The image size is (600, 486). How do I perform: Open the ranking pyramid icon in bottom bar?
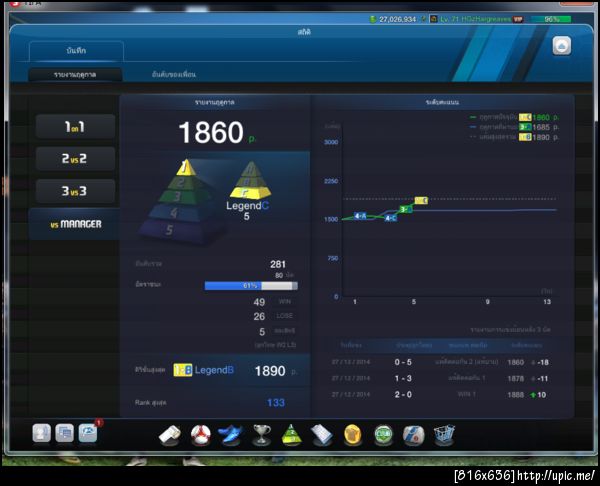291,435
